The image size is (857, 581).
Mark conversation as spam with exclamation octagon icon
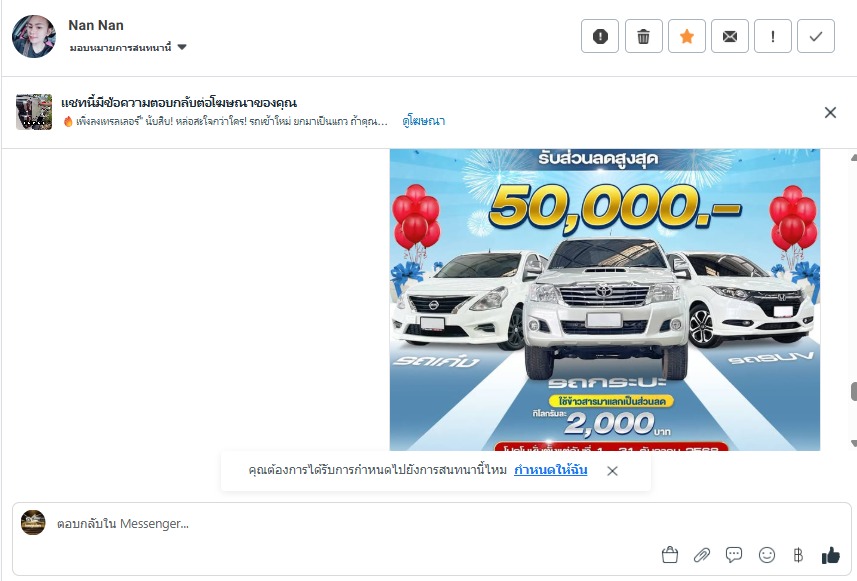click(600, 36)
